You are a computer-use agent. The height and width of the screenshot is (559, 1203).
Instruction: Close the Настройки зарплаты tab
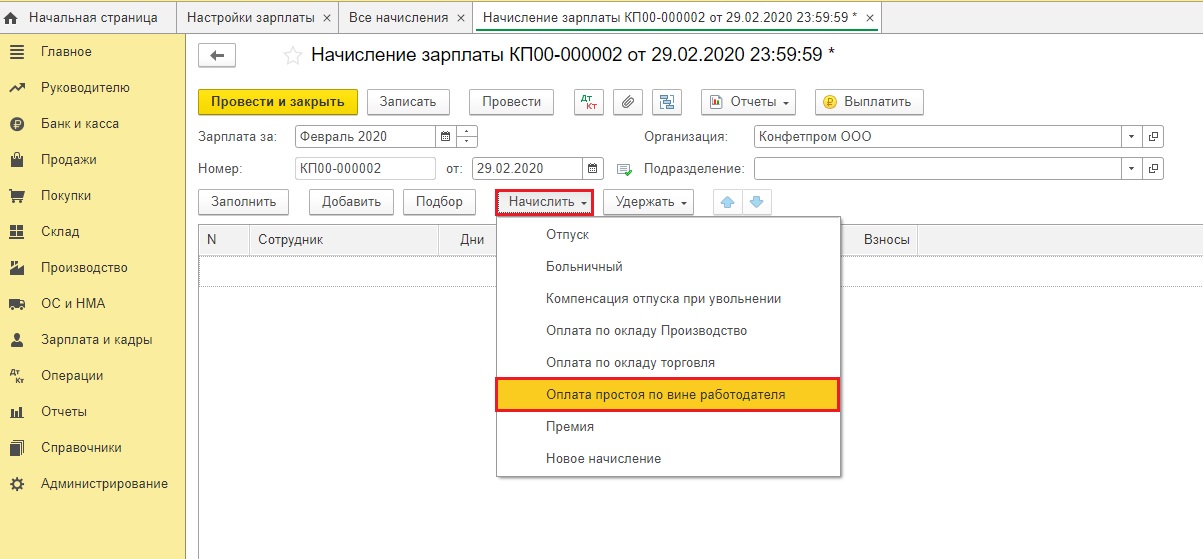327,18
